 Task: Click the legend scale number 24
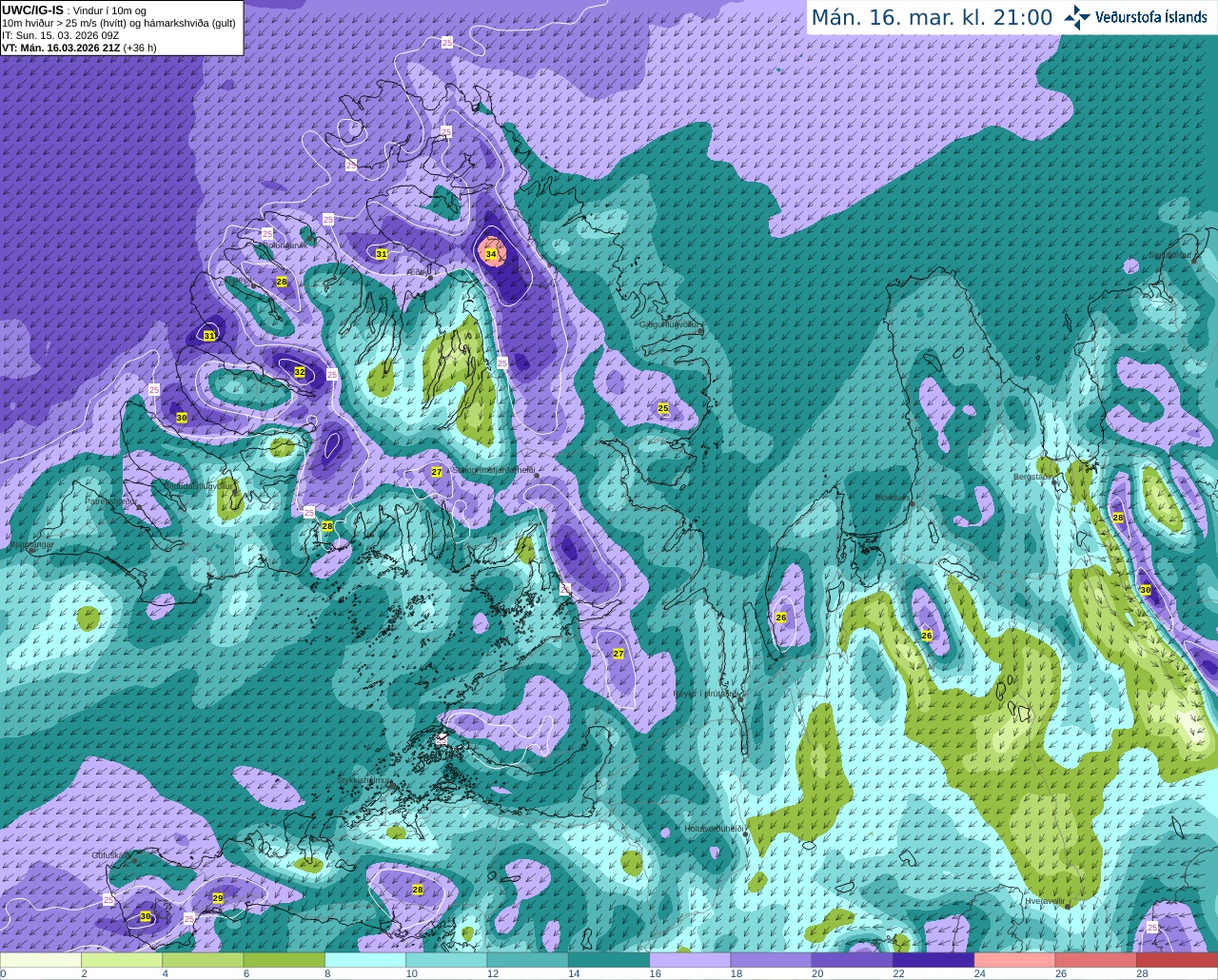pyautogui.click(x=980, y=973)
